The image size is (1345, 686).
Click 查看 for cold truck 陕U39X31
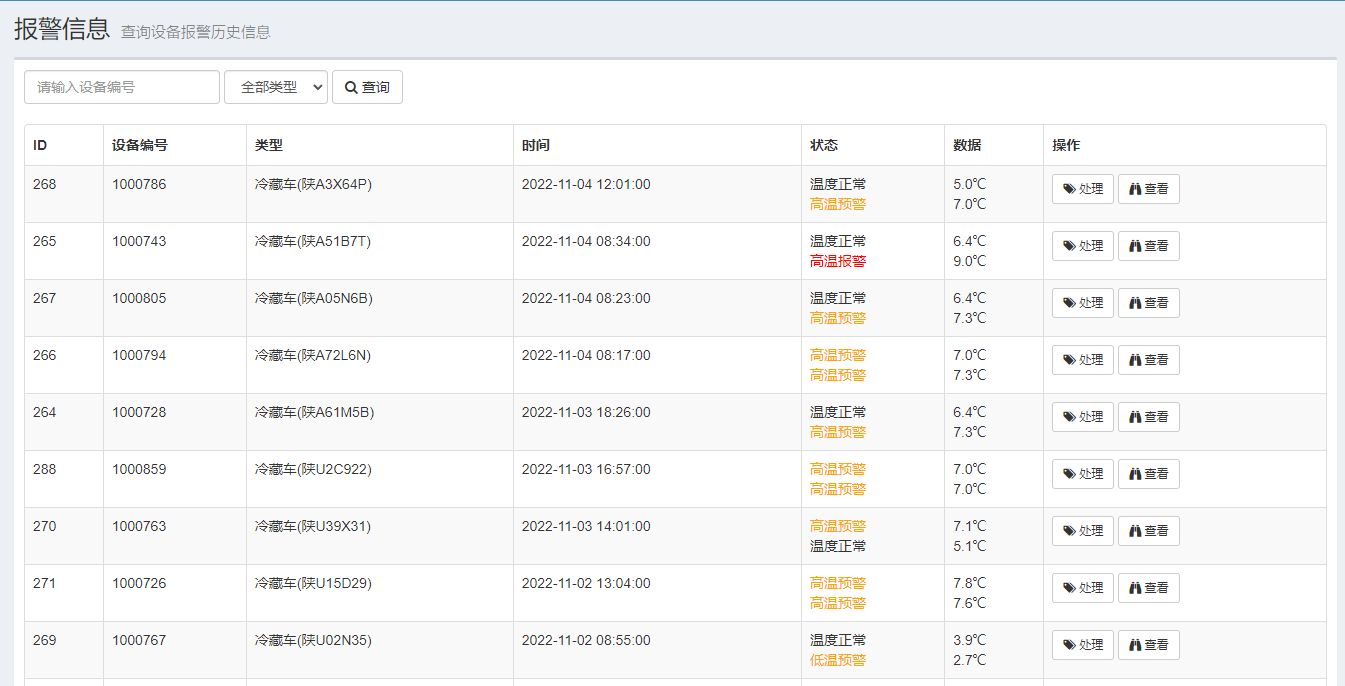pos(1148,531)
